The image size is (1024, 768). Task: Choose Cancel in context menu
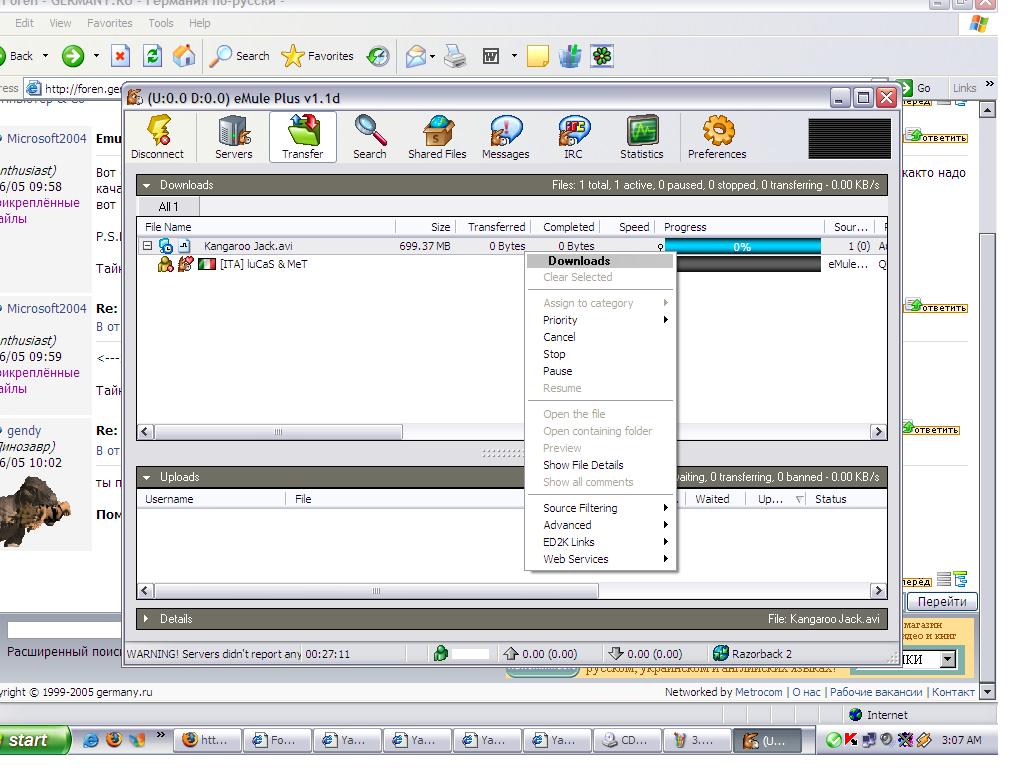click(600, 337)
